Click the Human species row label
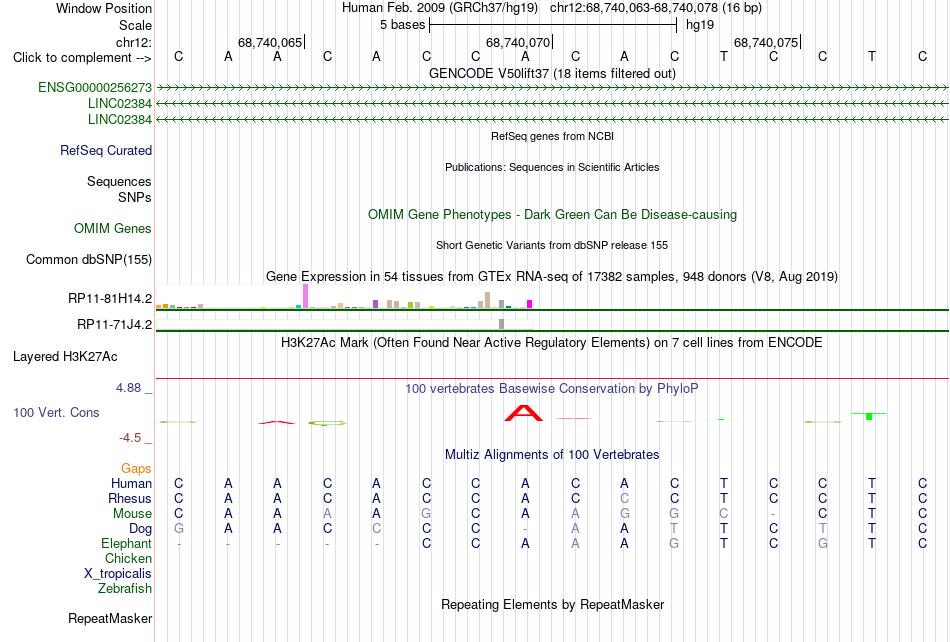The width and height of the screenshot is (950, 642). click(x=131, y=483)
